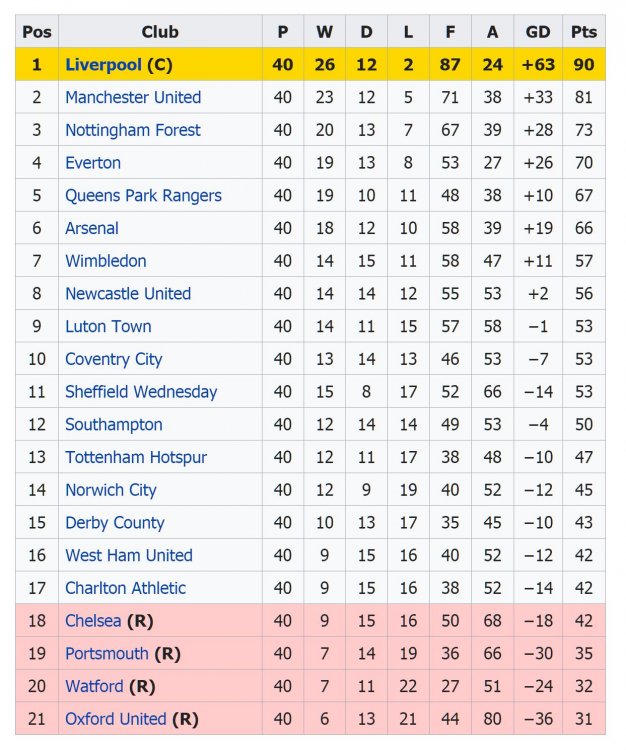
Task: Open the Chelsea relegated club link
Action: [x=93, y=621]
